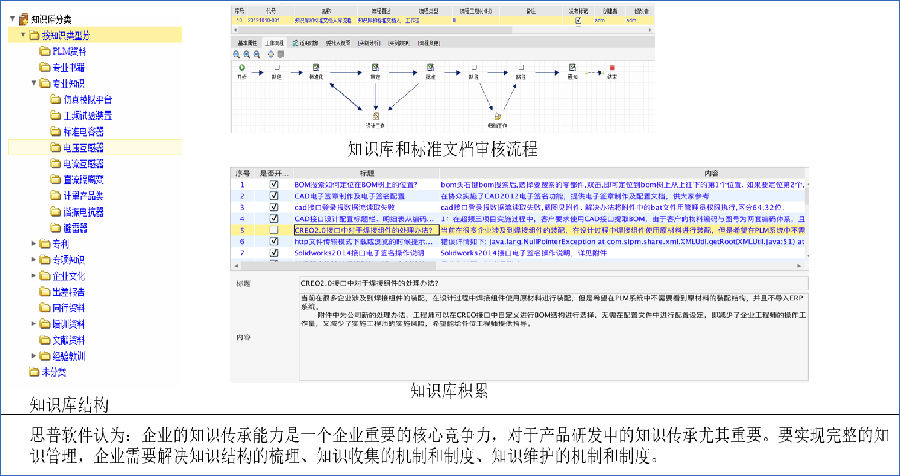Open the CREO2.0接口 title in row 5

tap(367, 230)
